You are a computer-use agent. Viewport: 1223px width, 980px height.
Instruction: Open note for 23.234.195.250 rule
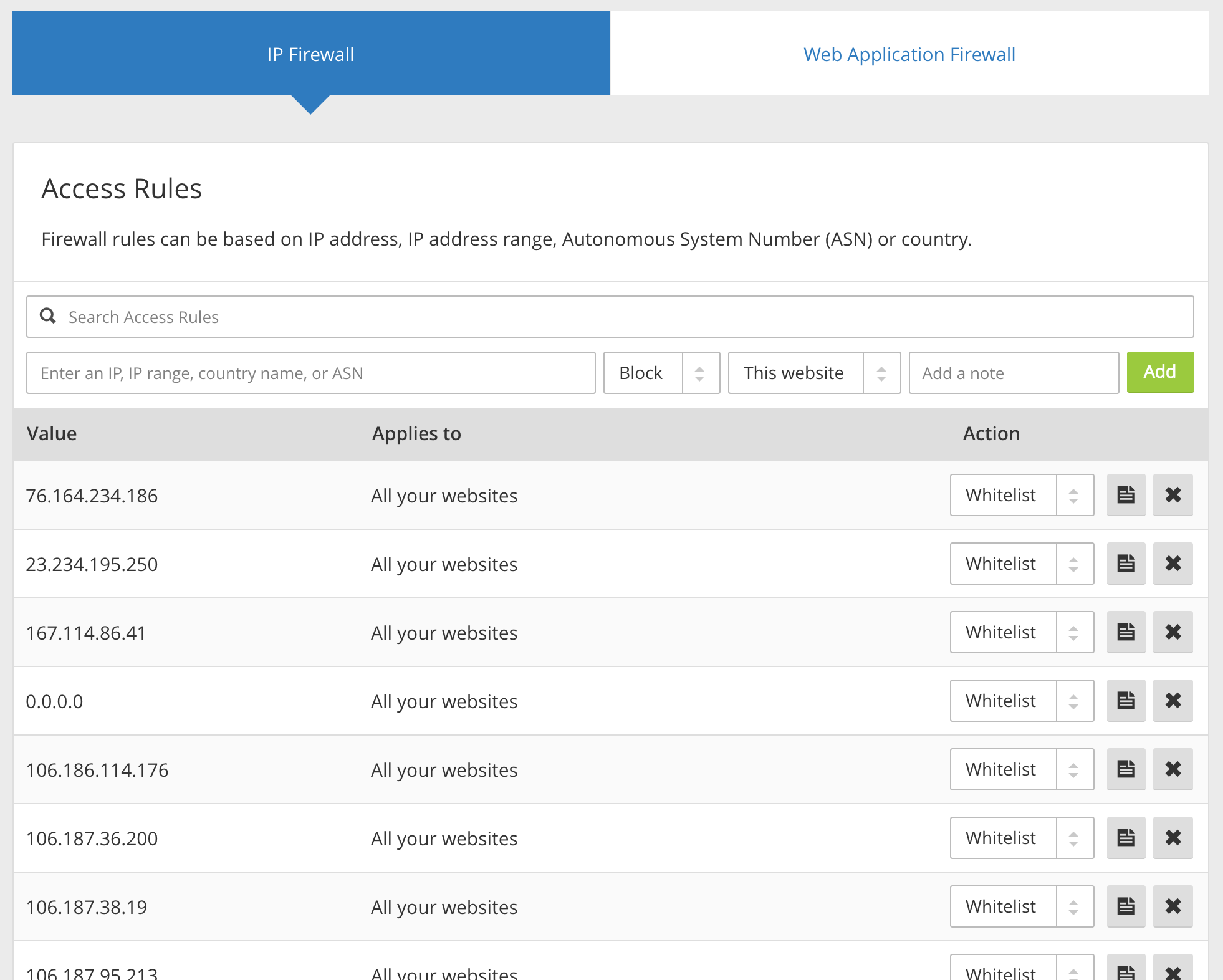[x=1126, y=564]
